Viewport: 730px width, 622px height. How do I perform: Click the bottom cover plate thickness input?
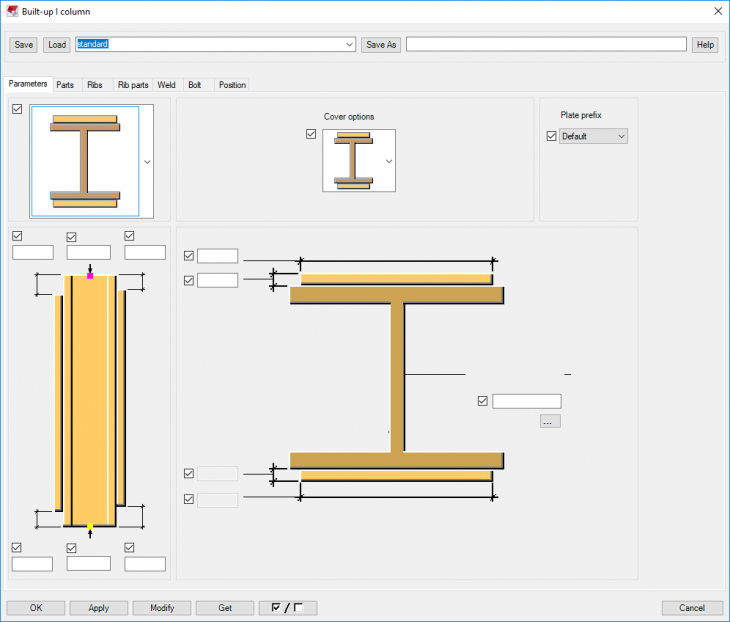(217, 473)
